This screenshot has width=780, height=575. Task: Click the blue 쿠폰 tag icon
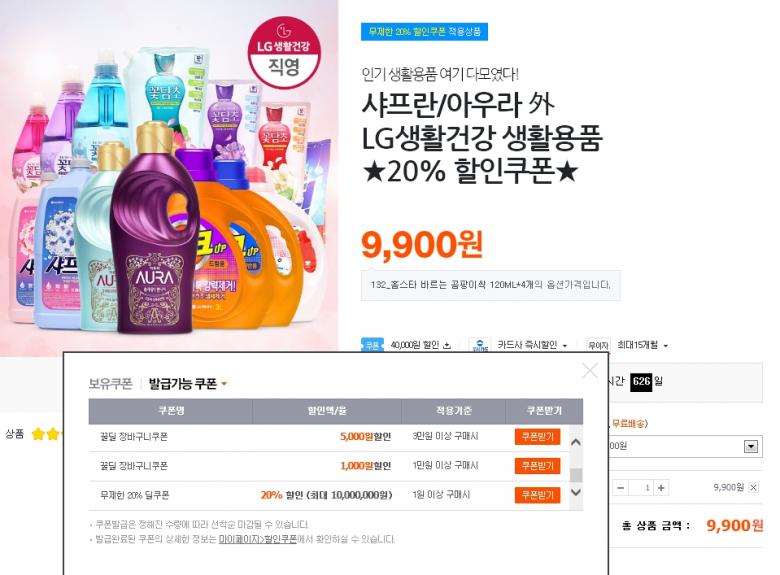pos(372,345)
